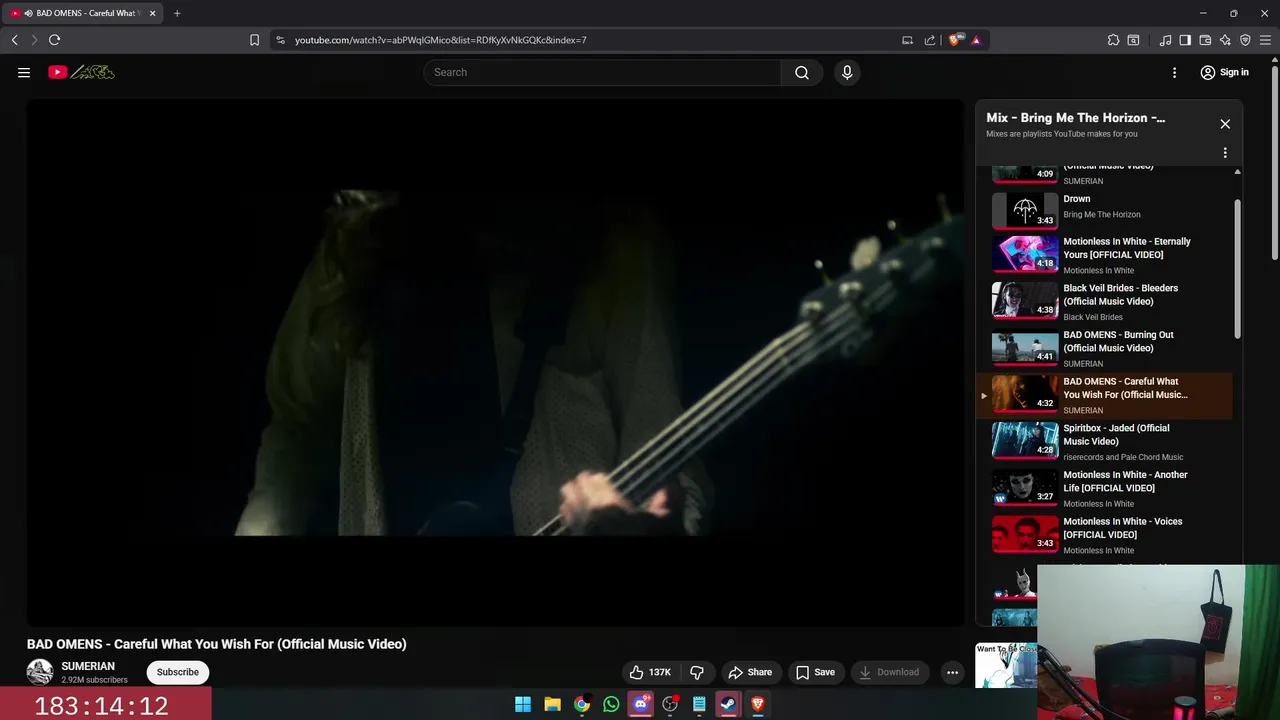Open the SUMERIAN channel avatar
This screenshot has height=720, width=1280.
[x=40, y=672]
